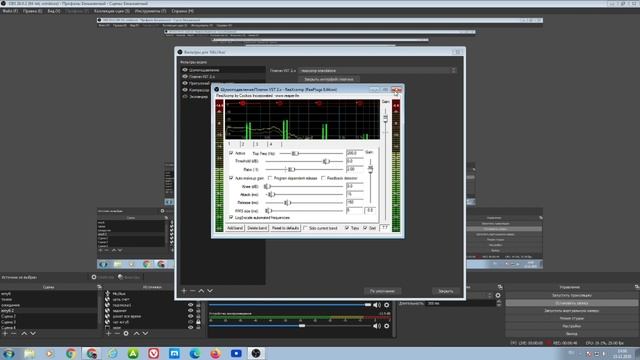Screen dimensions: 640x360
Task: Open Vivaldi browser from the taskbar
Action: click(x=153, y=353)
